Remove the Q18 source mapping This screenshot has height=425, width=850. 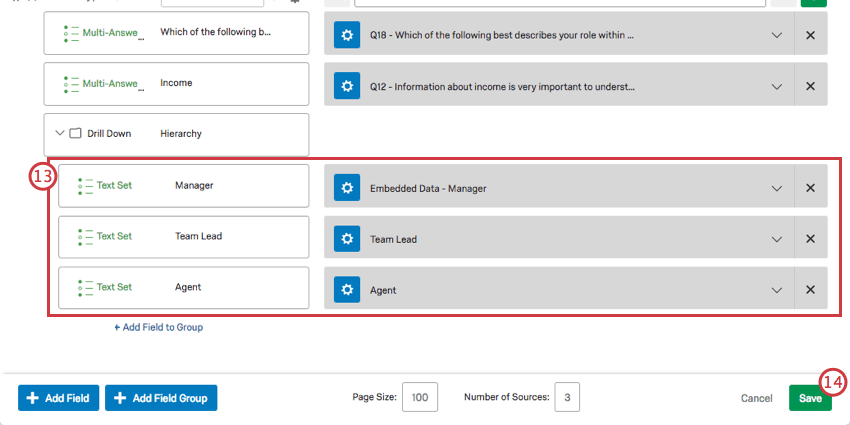click(x=810, y=35)
